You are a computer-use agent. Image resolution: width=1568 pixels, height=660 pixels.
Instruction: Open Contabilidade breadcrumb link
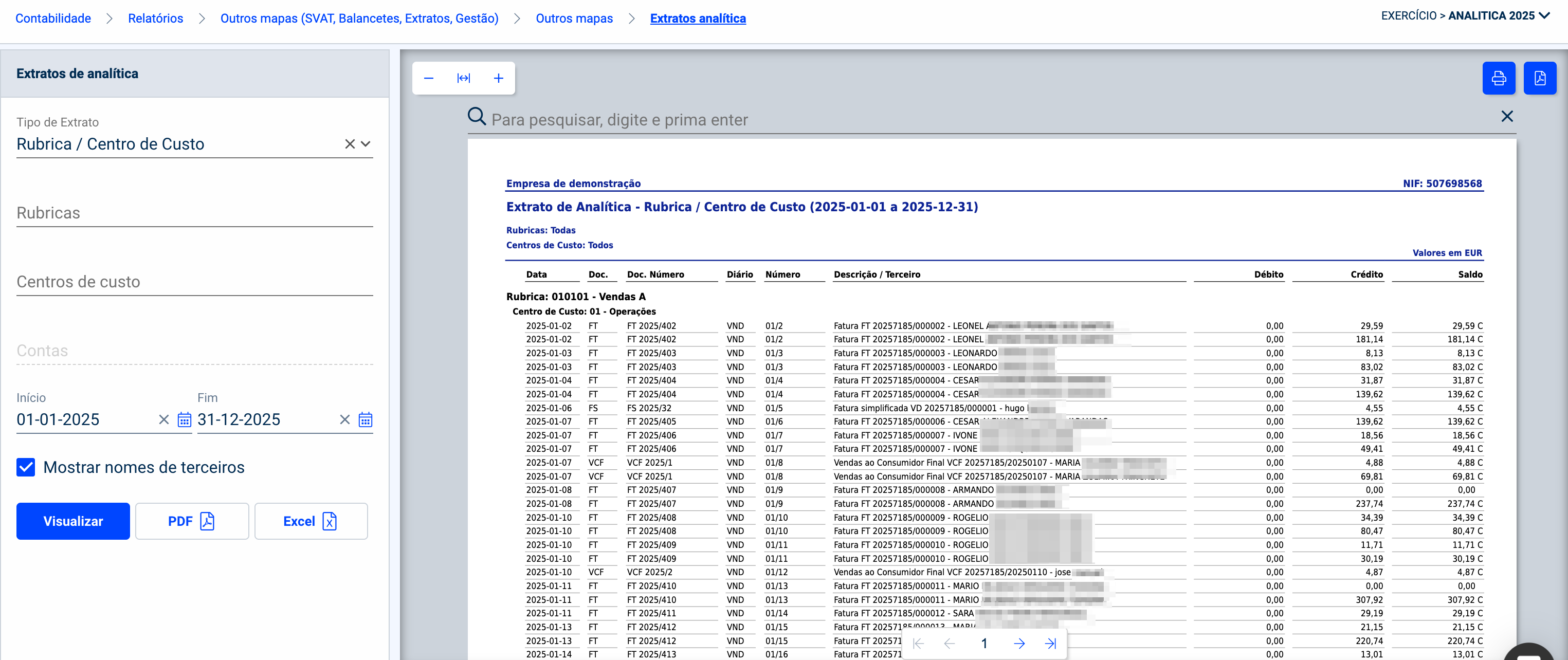tap(53, 19)
